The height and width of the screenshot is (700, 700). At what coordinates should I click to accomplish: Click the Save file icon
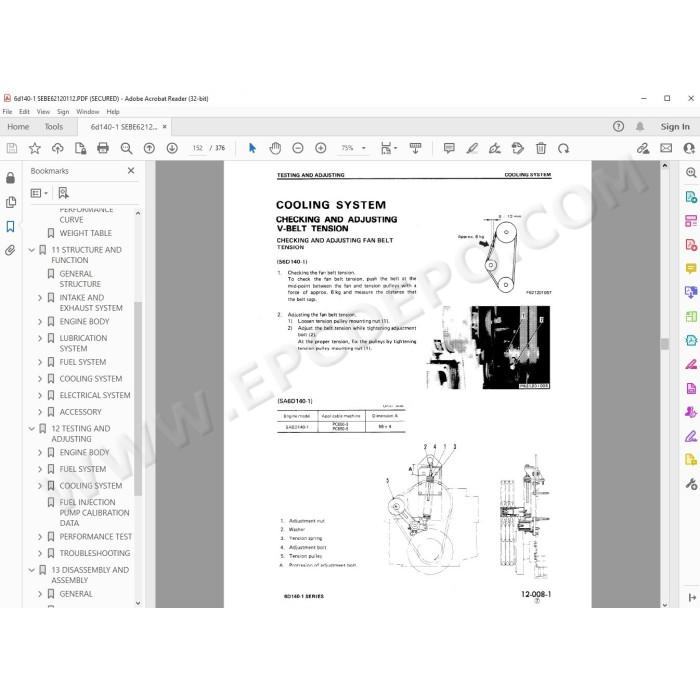[x=12, y=148]
